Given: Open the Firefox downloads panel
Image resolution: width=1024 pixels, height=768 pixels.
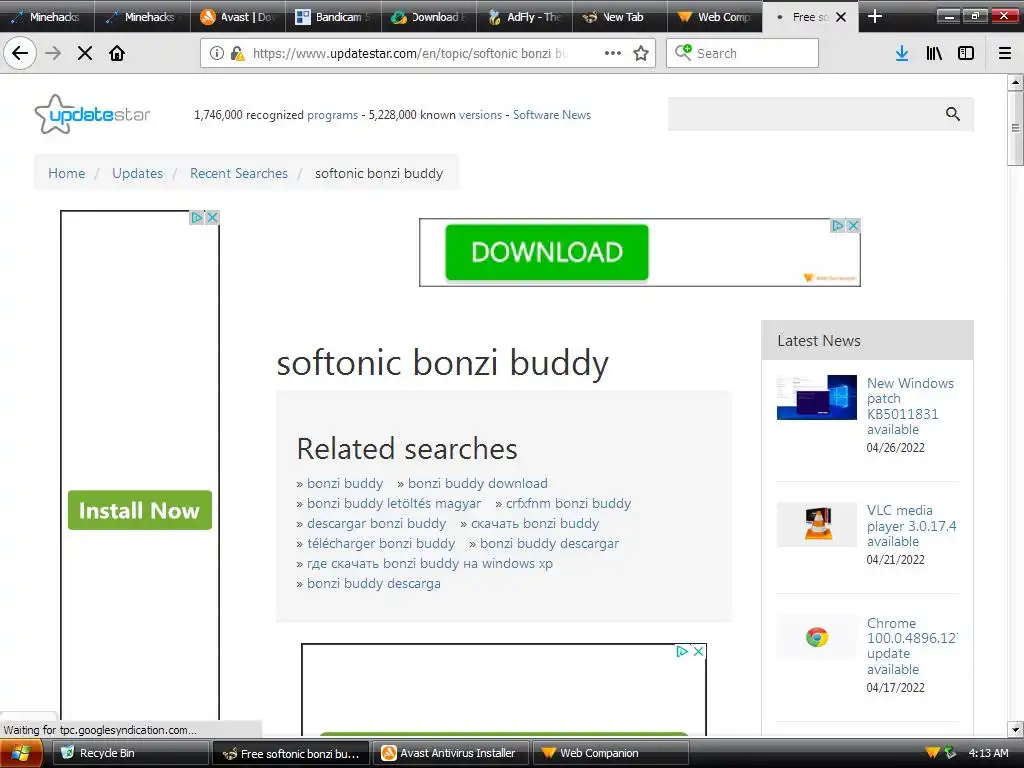Looking at the screenshot, I should (x=902, y=53).
